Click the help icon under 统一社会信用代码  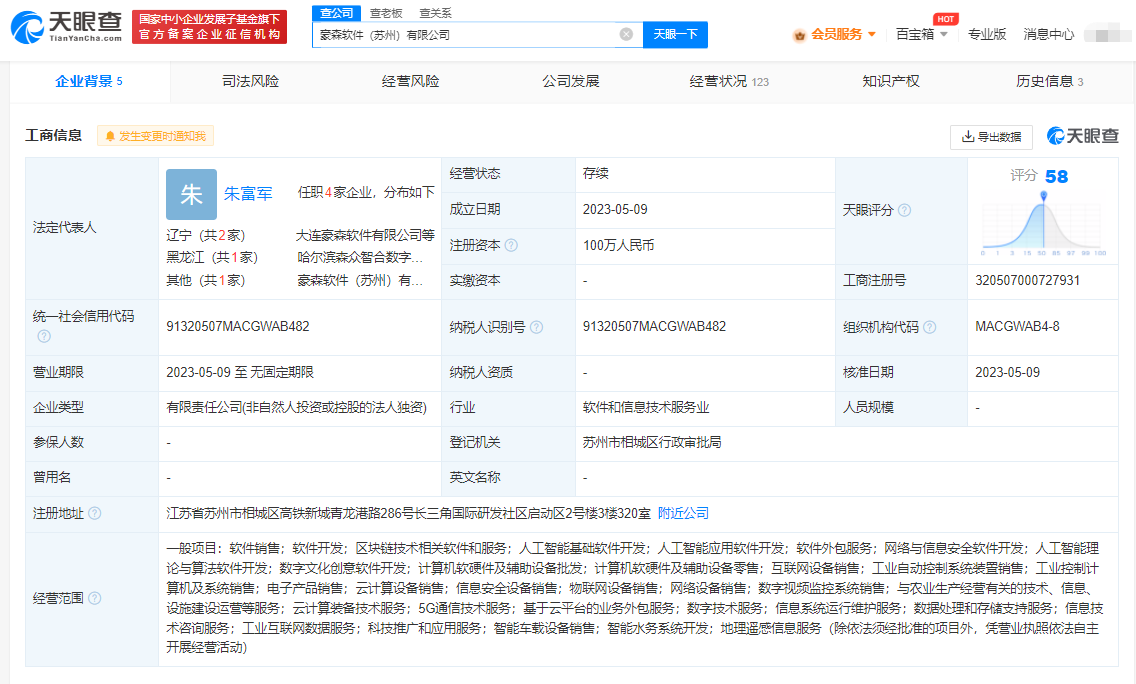pos(44,336)
